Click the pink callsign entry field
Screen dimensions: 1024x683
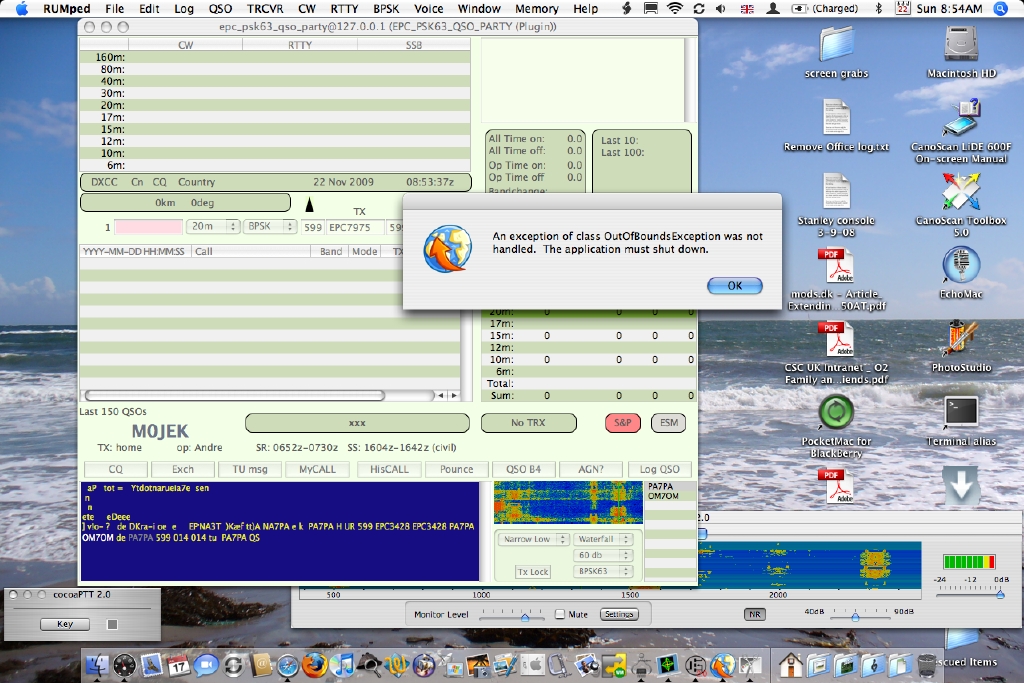[149, 227]
